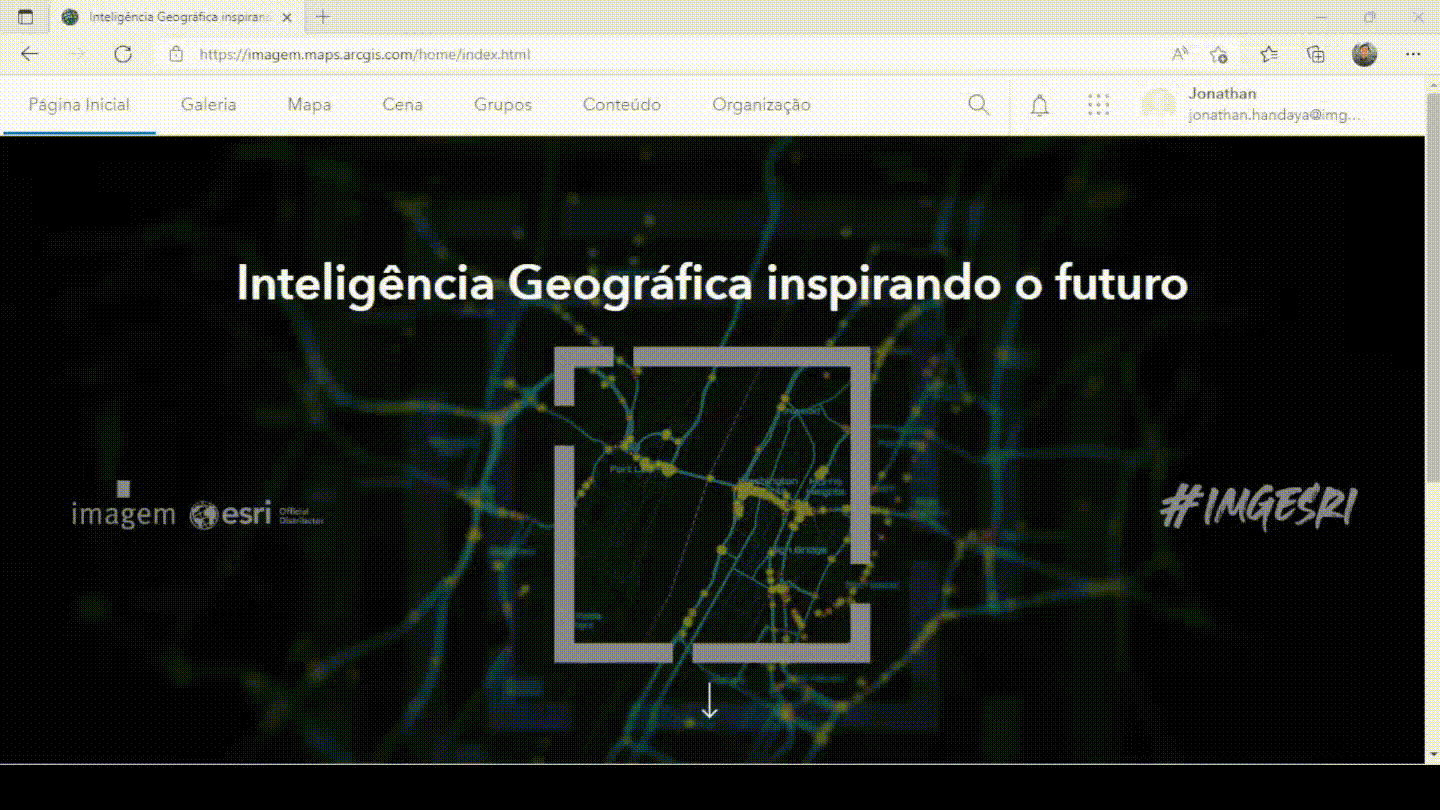Click the browser refresh button
Screen dimensions: 1440x810
coord(123,54)
